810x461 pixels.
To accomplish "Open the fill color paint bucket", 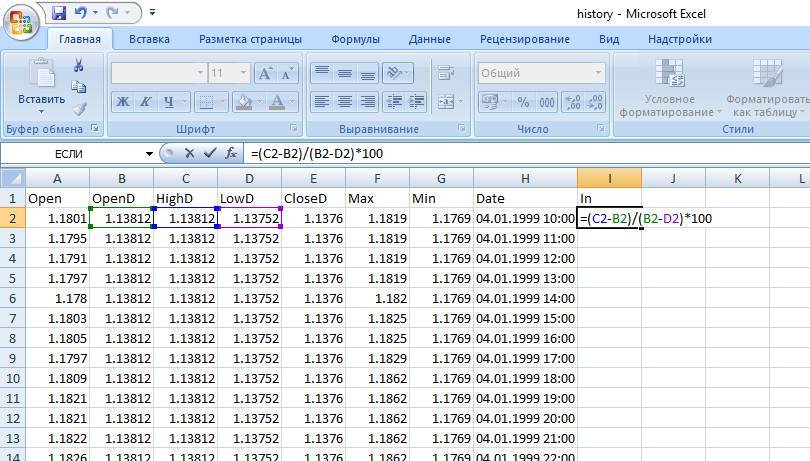I will click(243, 102).
